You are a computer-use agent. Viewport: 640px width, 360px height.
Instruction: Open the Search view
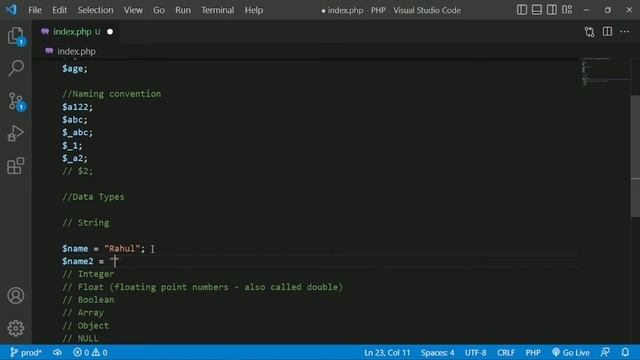tap(16, 68)
